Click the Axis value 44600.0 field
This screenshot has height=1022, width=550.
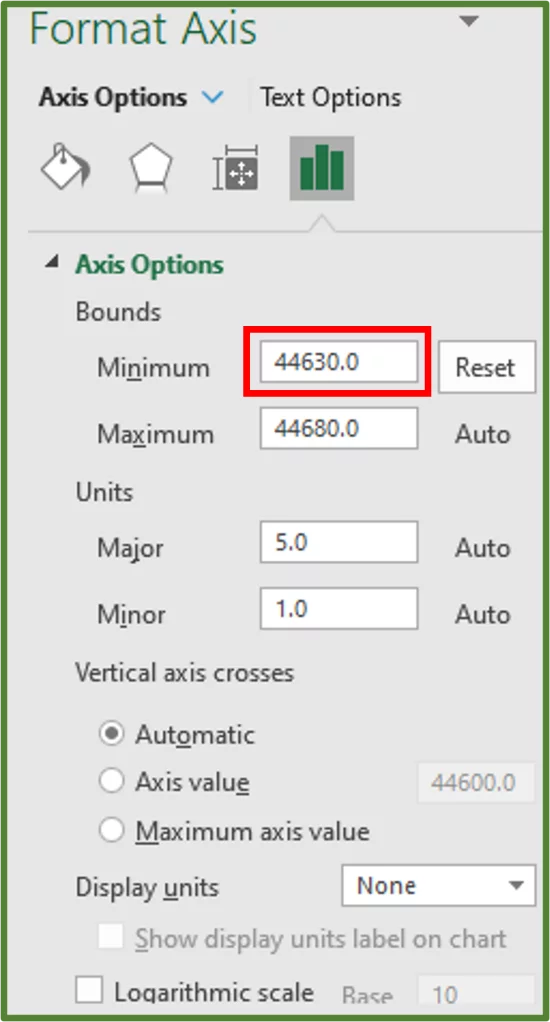[475, 781]
